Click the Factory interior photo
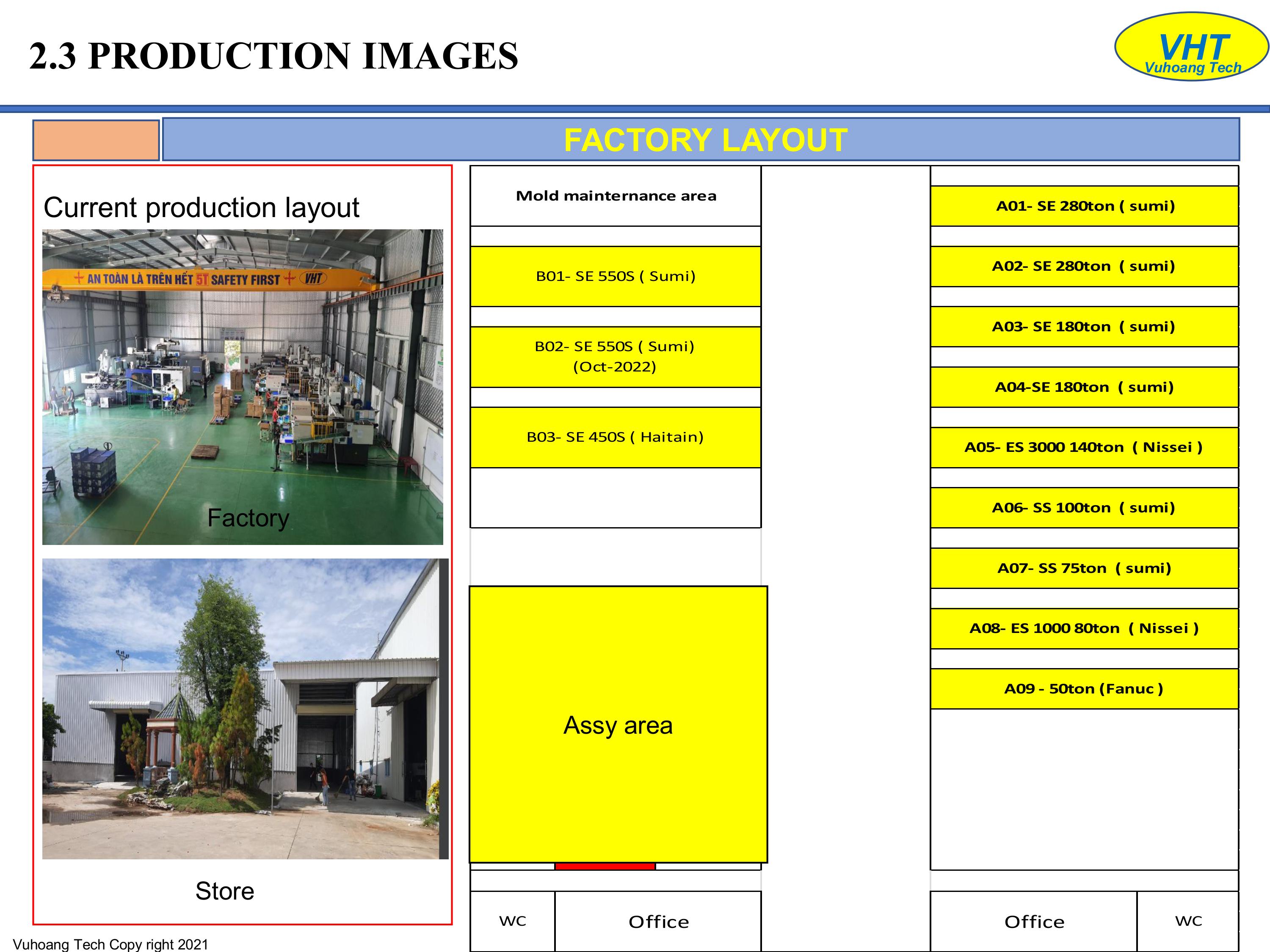This screenshot has height=952, width=1270. coord(242,387)
